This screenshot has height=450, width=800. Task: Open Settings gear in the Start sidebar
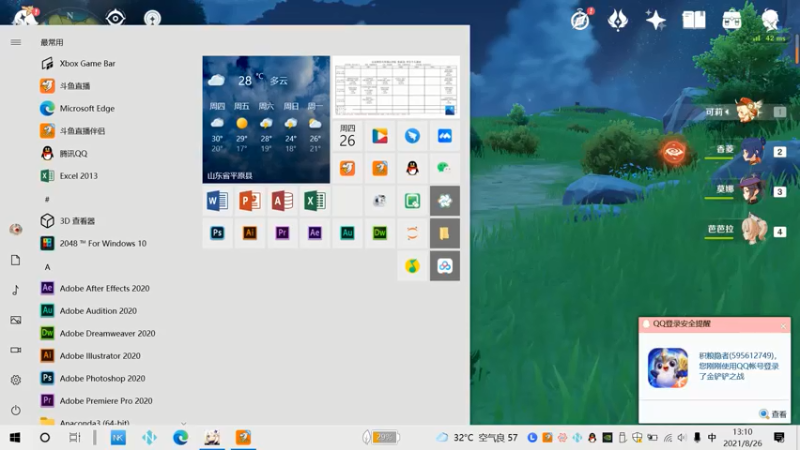16,380
